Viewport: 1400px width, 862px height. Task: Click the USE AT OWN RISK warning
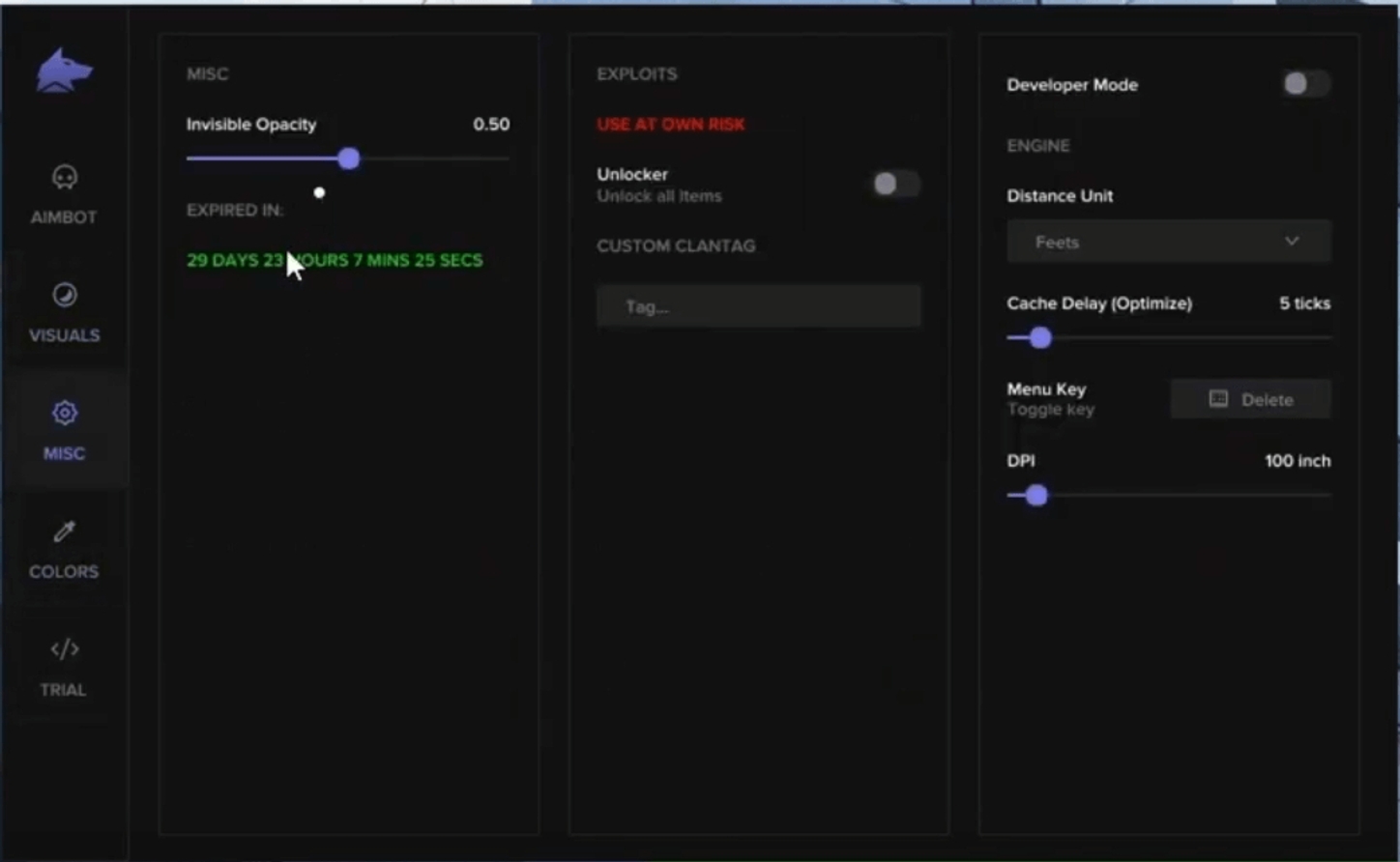click(670, 124)
